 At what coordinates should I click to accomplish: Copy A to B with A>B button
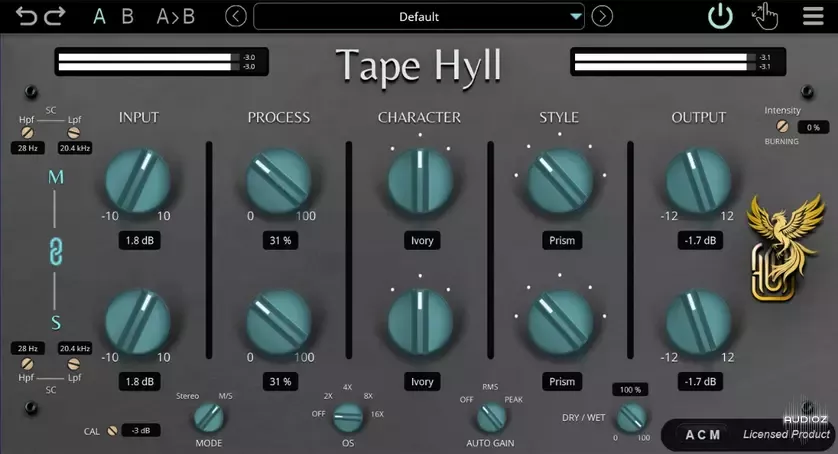(x=176, y=16)
